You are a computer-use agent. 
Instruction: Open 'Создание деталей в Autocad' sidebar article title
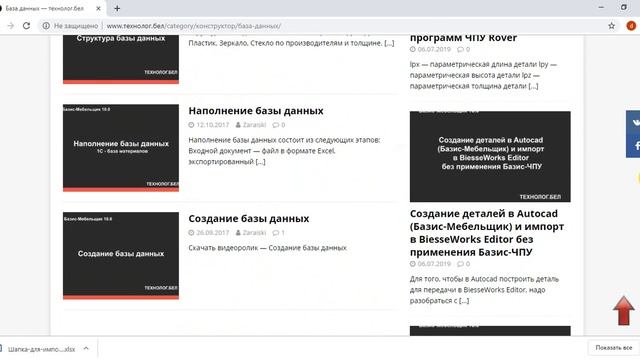pyautogui.click(x=487, y=233)
